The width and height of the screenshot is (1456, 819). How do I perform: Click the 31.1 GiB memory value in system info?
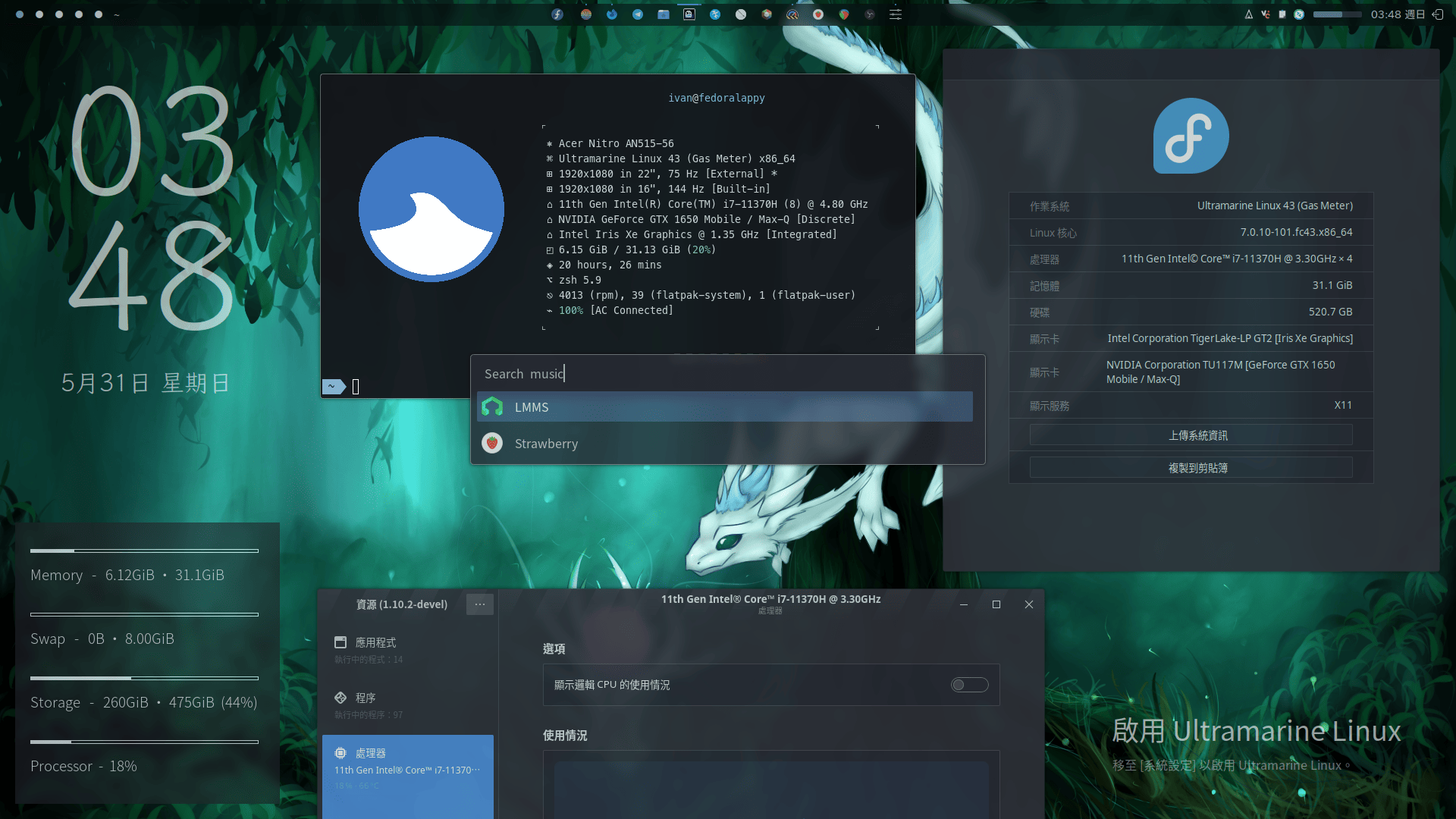(1332, 285)
